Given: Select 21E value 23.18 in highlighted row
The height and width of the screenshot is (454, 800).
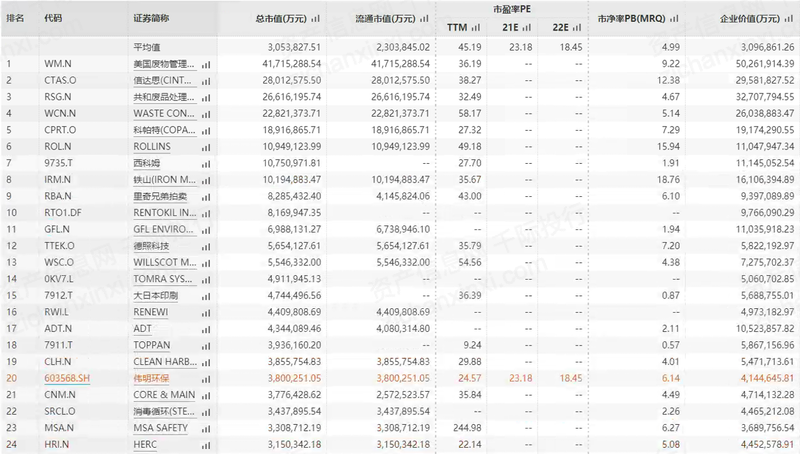Looking at the screenshot, I should click(520, 379).
